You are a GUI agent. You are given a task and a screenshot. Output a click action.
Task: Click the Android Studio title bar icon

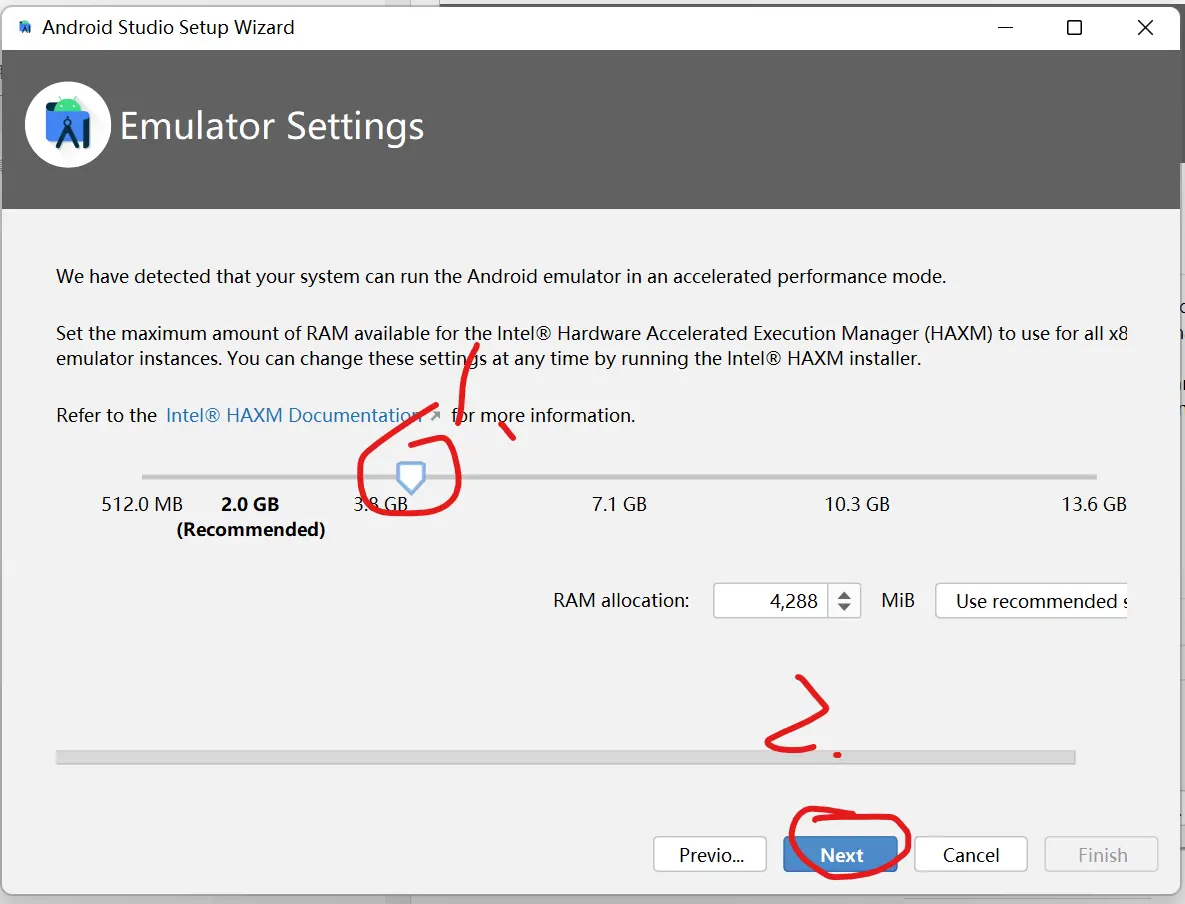[25, 27]
